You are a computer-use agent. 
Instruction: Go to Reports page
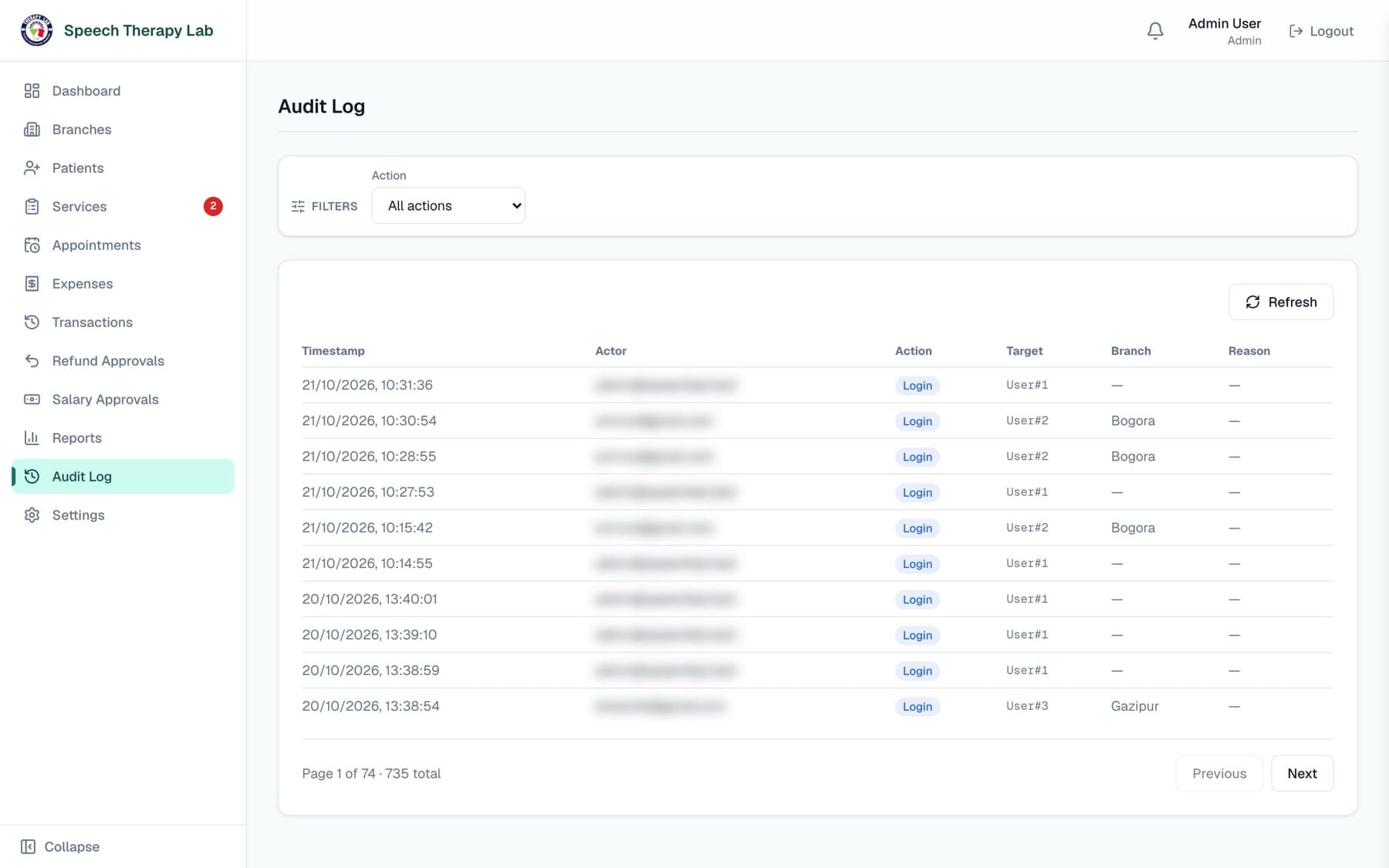click(x=123, y=438)
